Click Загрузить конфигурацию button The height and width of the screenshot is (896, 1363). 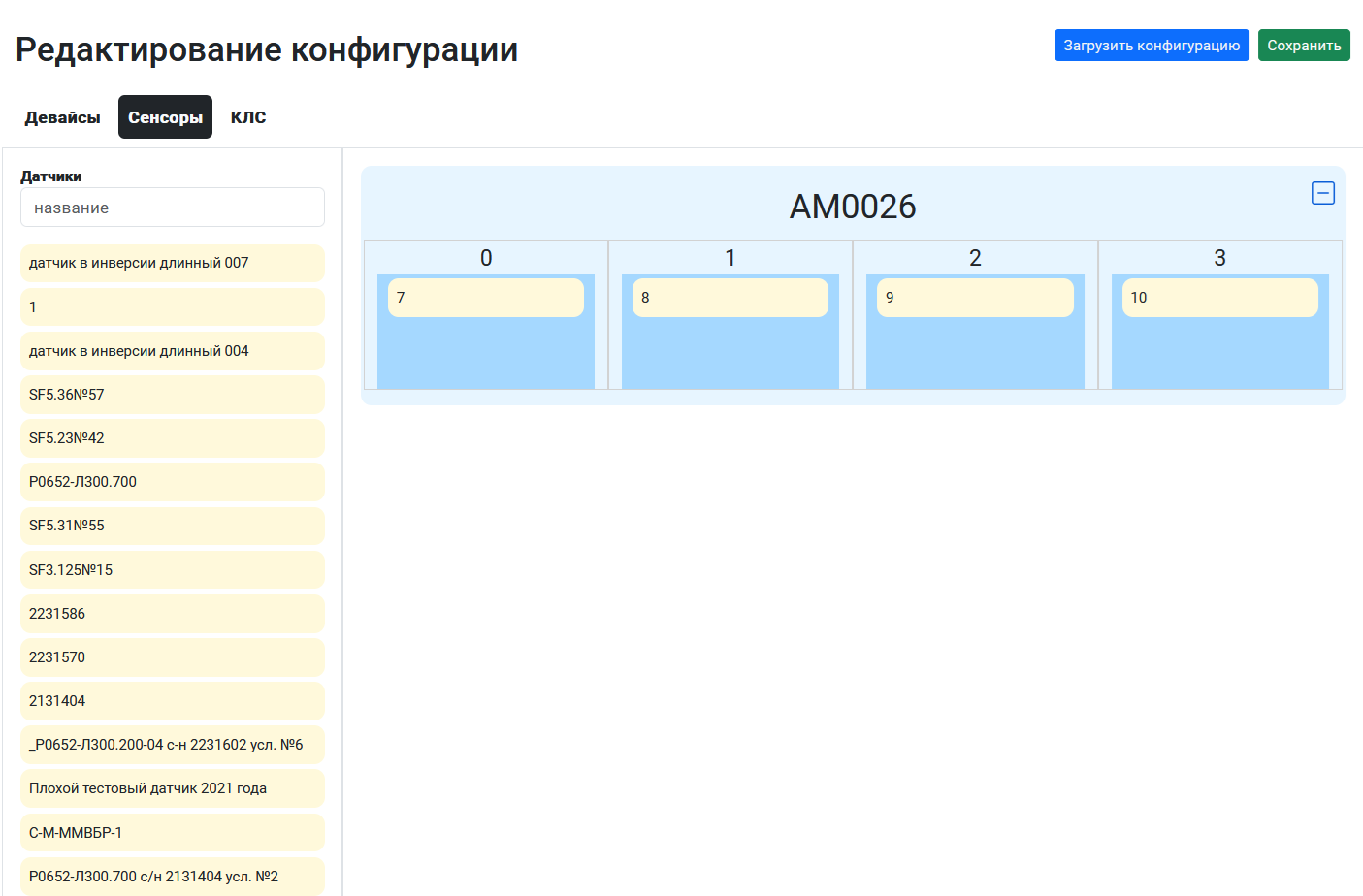[x=1152, y=46]
